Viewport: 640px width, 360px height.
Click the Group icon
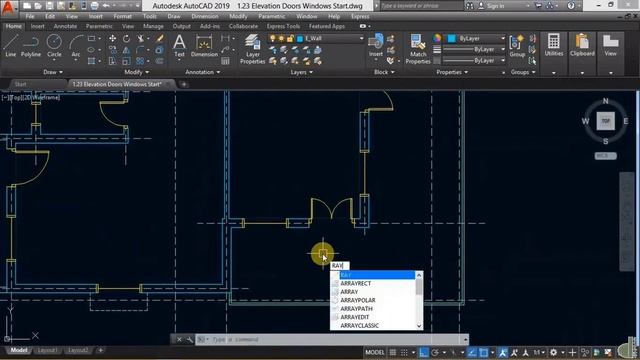(517, 45)
